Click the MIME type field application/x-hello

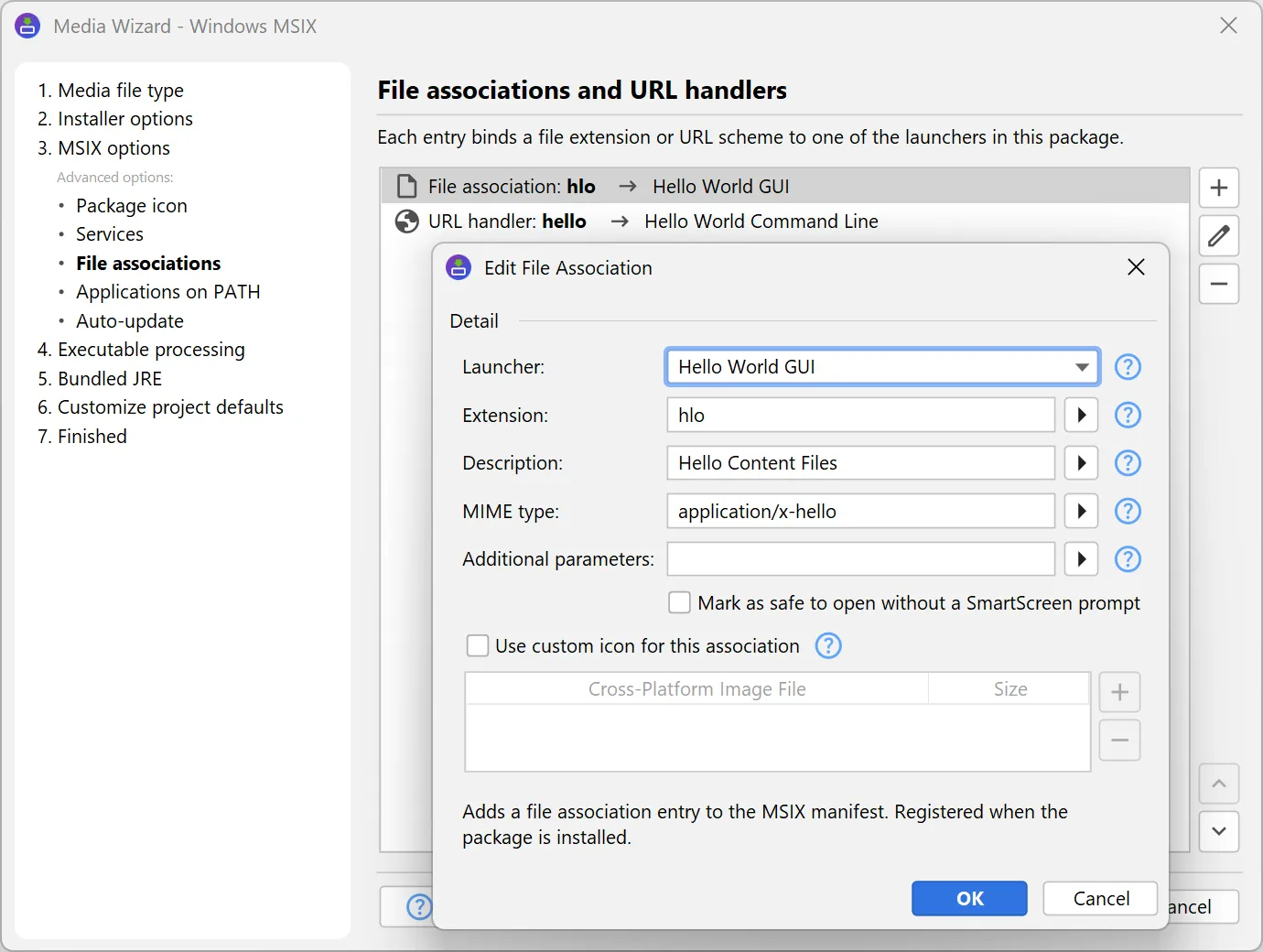[860, 511]
